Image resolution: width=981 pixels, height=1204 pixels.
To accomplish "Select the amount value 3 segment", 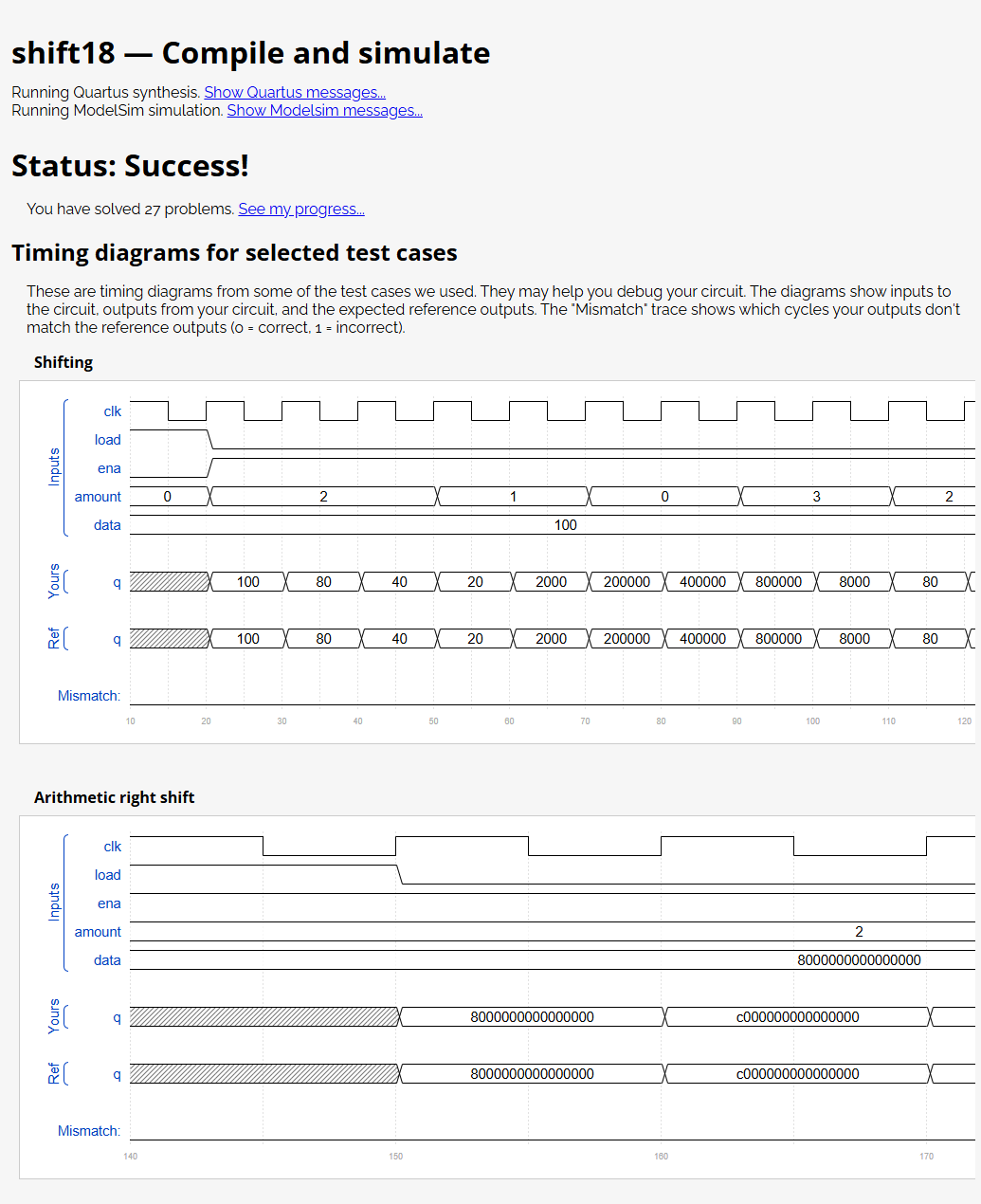I will point(816,496).
